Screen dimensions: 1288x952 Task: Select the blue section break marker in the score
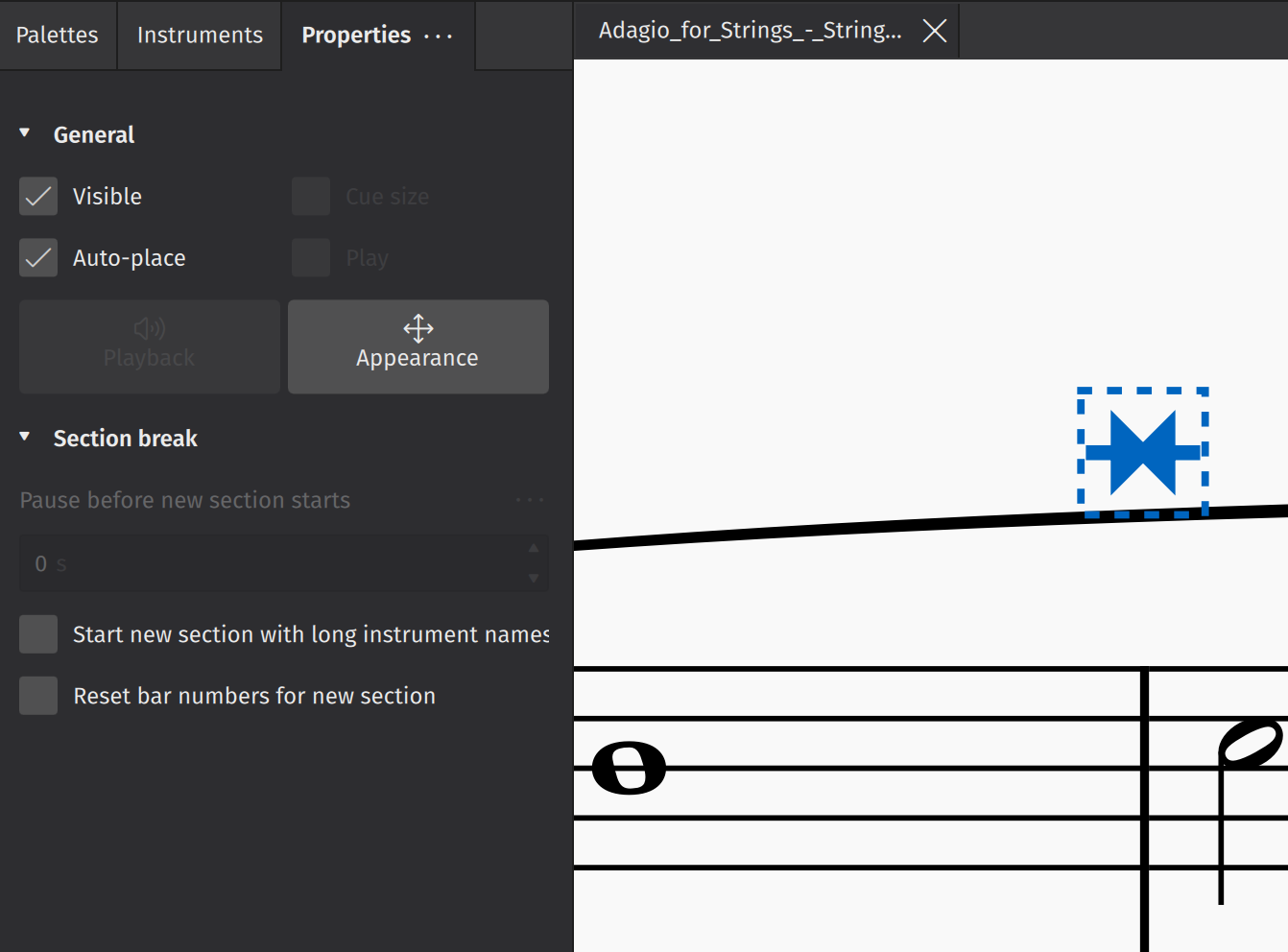[x=1142, y=449]
